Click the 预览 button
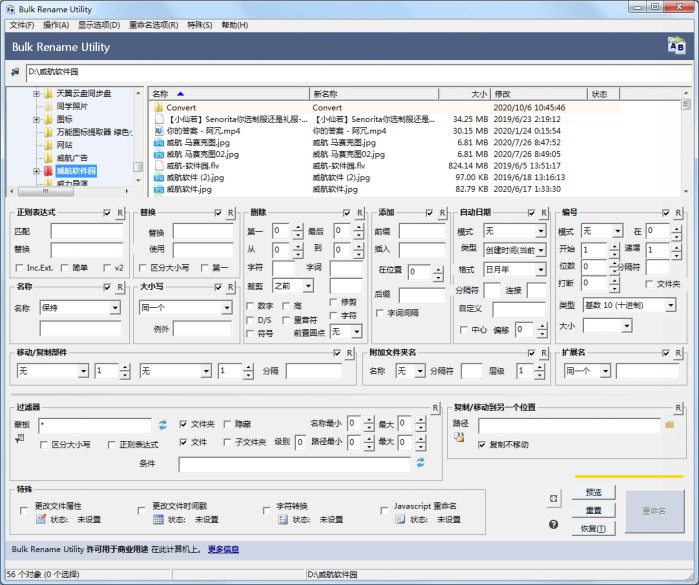Image resolution: width=699 pixels, height=585 pixels. click(593, 492)
